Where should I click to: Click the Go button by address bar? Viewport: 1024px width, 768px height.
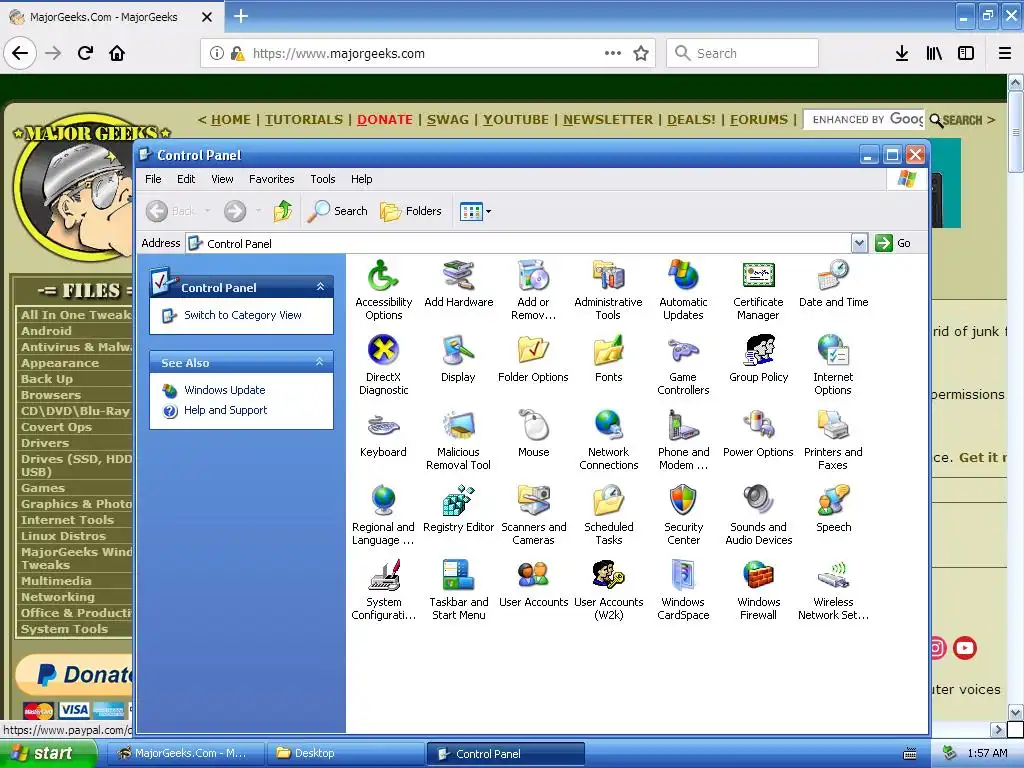[x=893, y=244]
